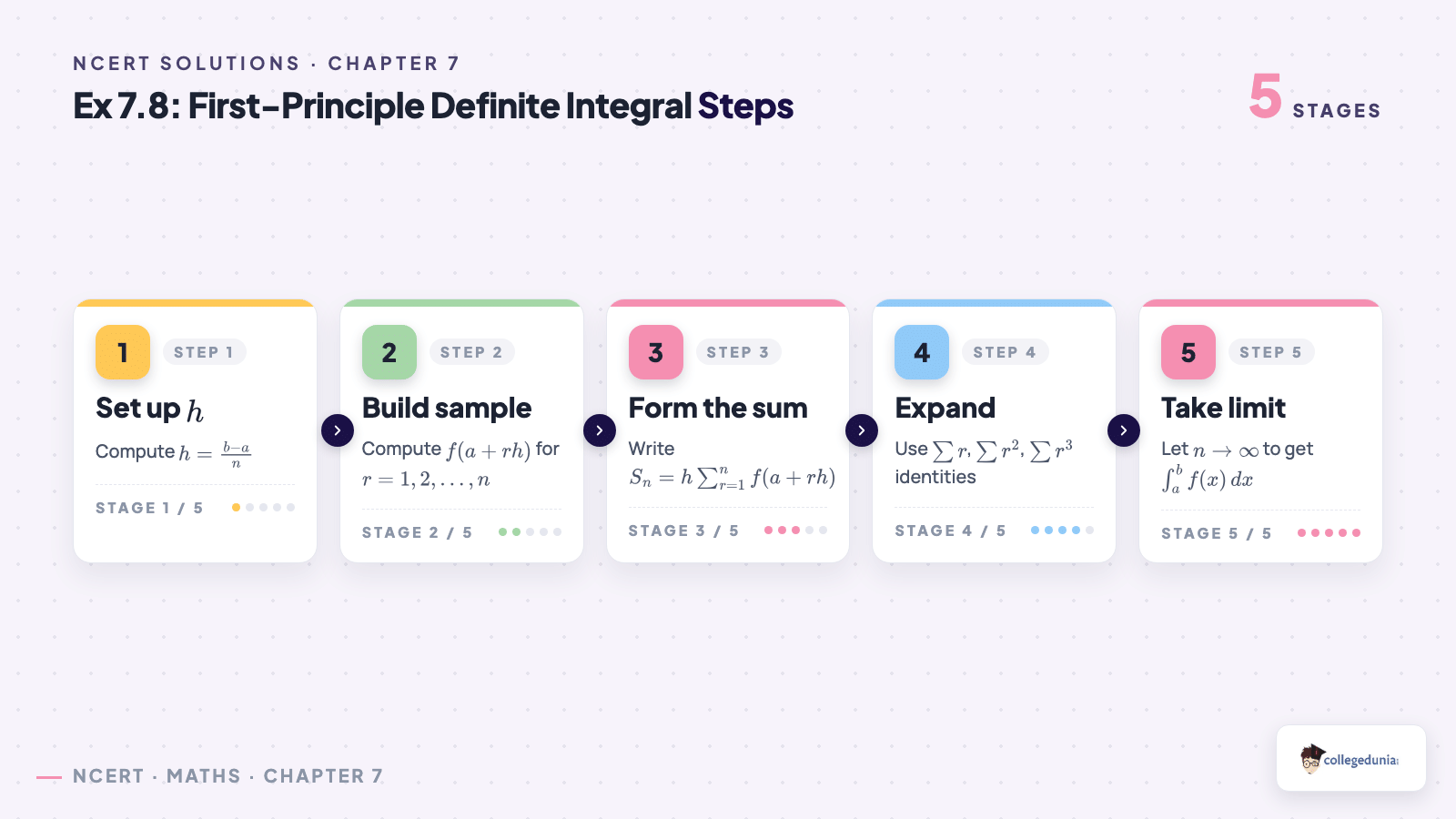Open the Form the sum card heading
Image resolution: width=1456 pixels, height=819 pixels.
click(718, 408)
